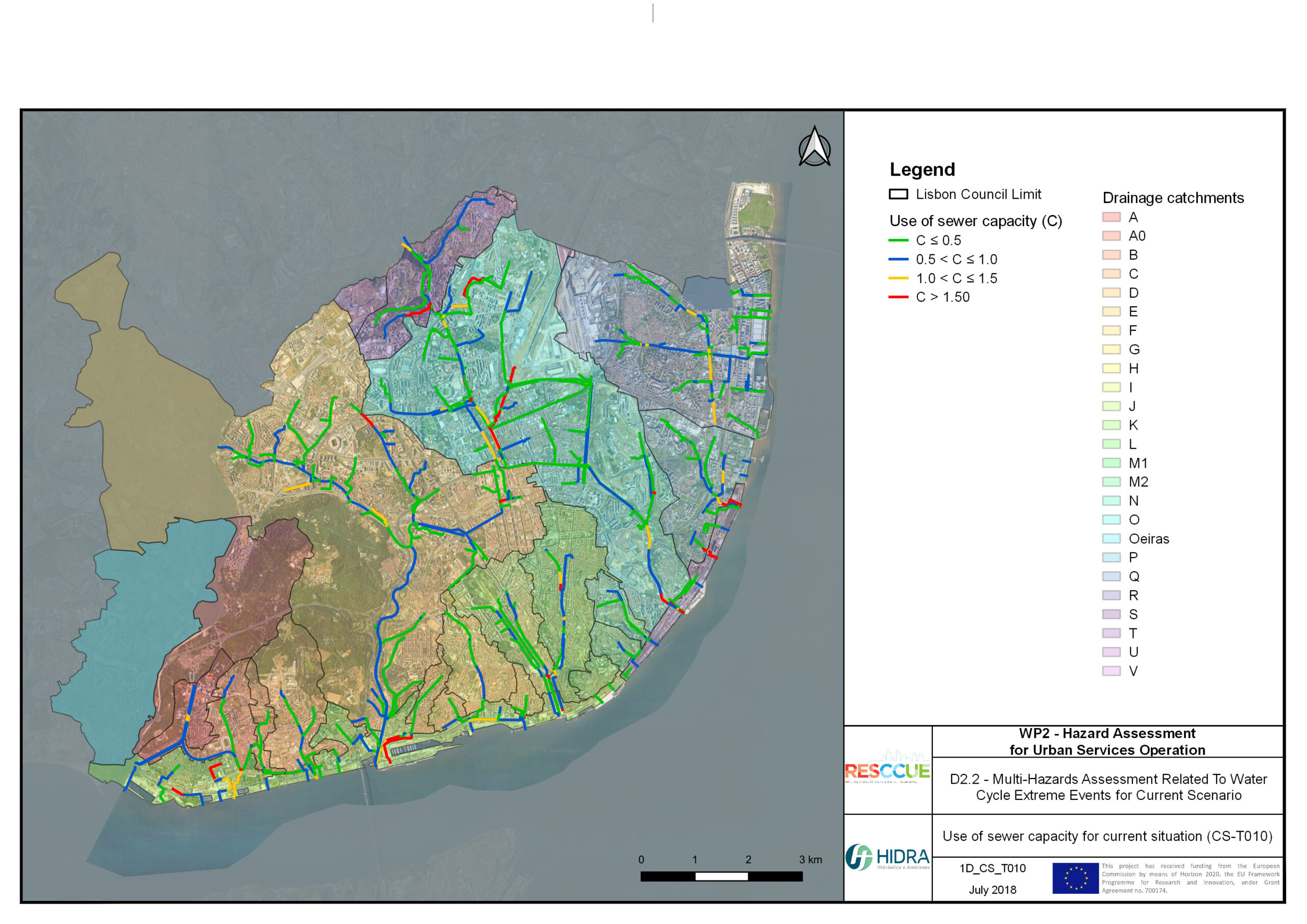The width and height of the screenshot is (1307, 924).
Task: Click the Legend heading
Action: (922, 169)
